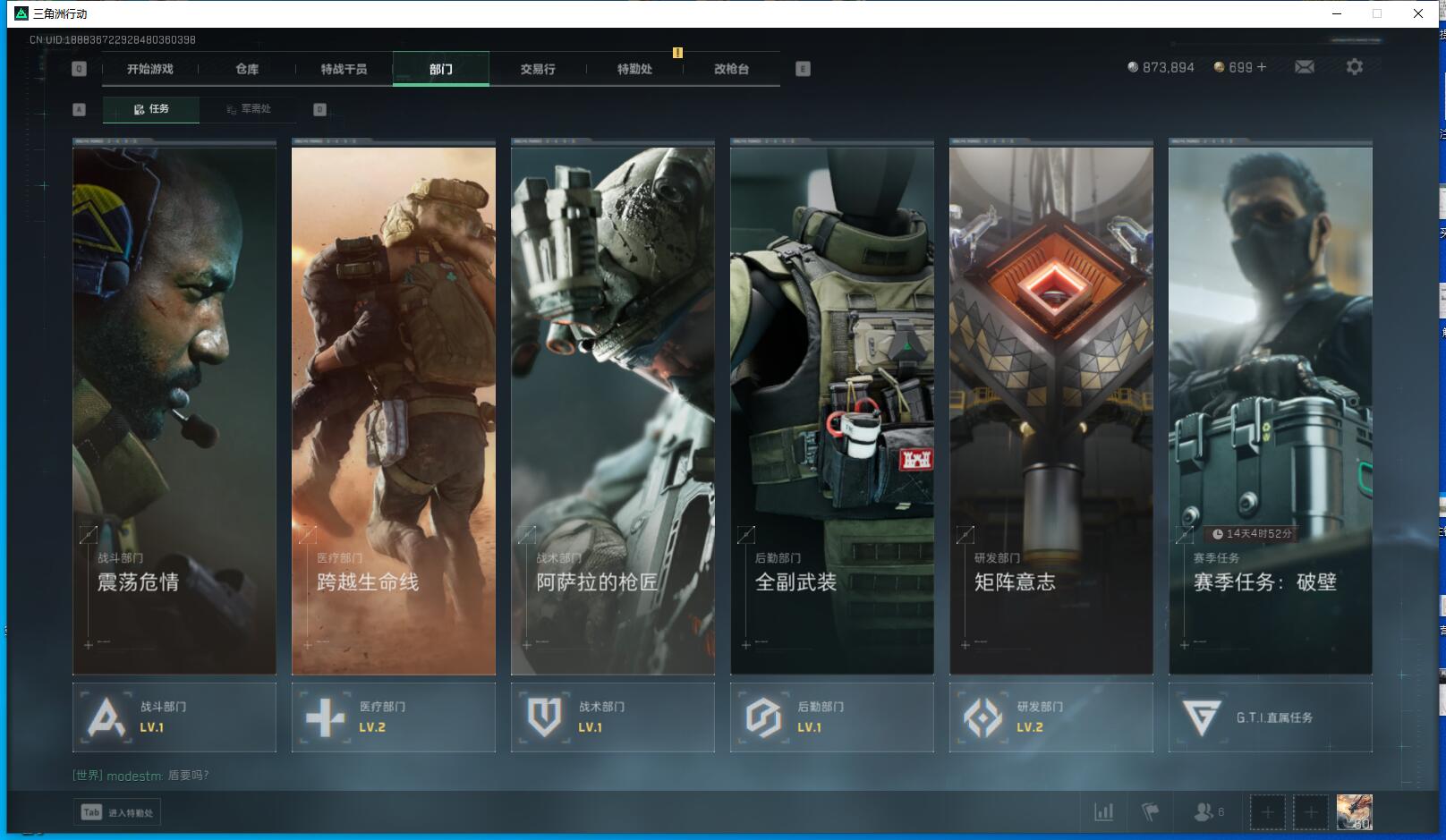Click the expand arrow on 矩阵意志 card
The height and width of the screenshot is (840, 1446).
click(x=965, y=535)
